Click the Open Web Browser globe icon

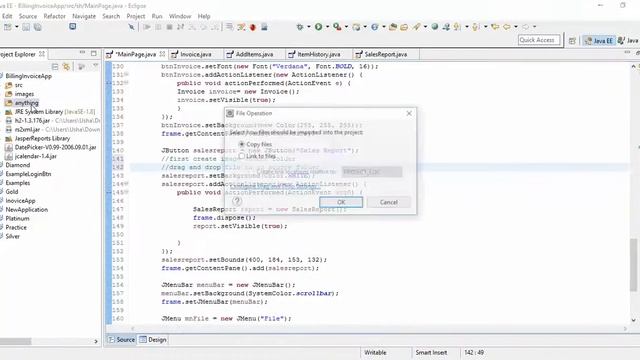coord(435,27)
